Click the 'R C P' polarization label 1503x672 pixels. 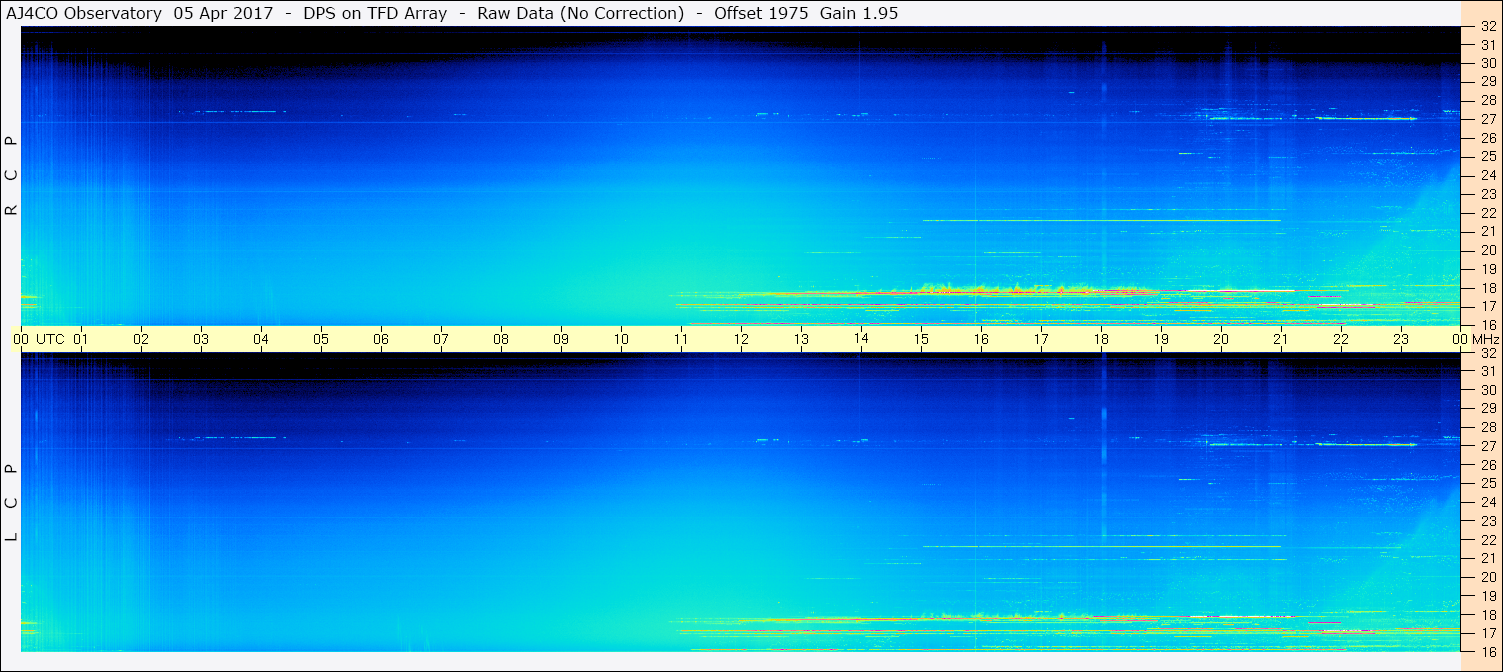(11, 176)
